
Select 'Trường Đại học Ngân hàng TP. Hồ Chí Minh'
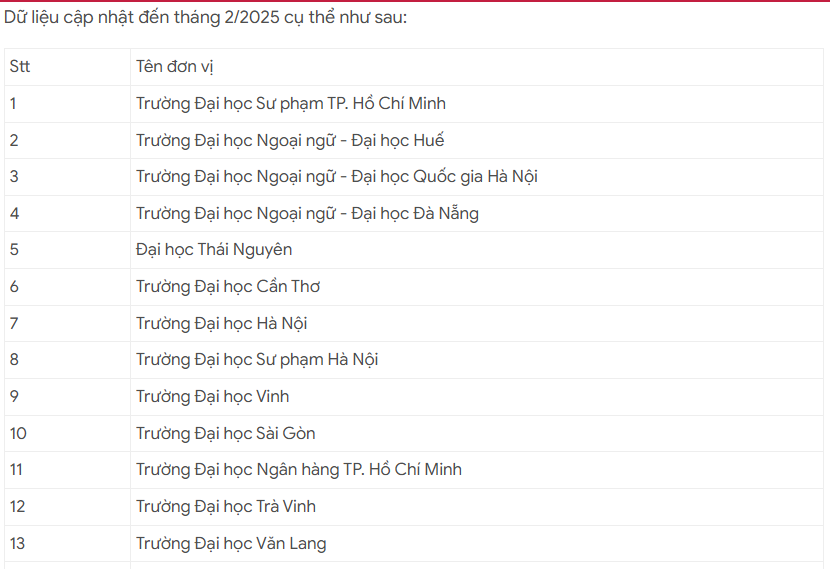click(x=299, y=470)
